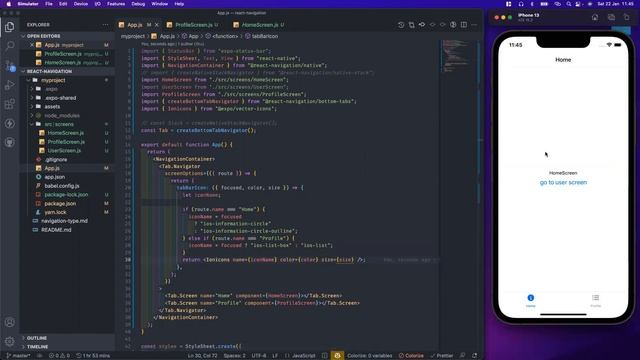The height and width of the screenshot is (360, 640).
Task: Open editor more actions ellipsis
Action: [x=474, y=25]
